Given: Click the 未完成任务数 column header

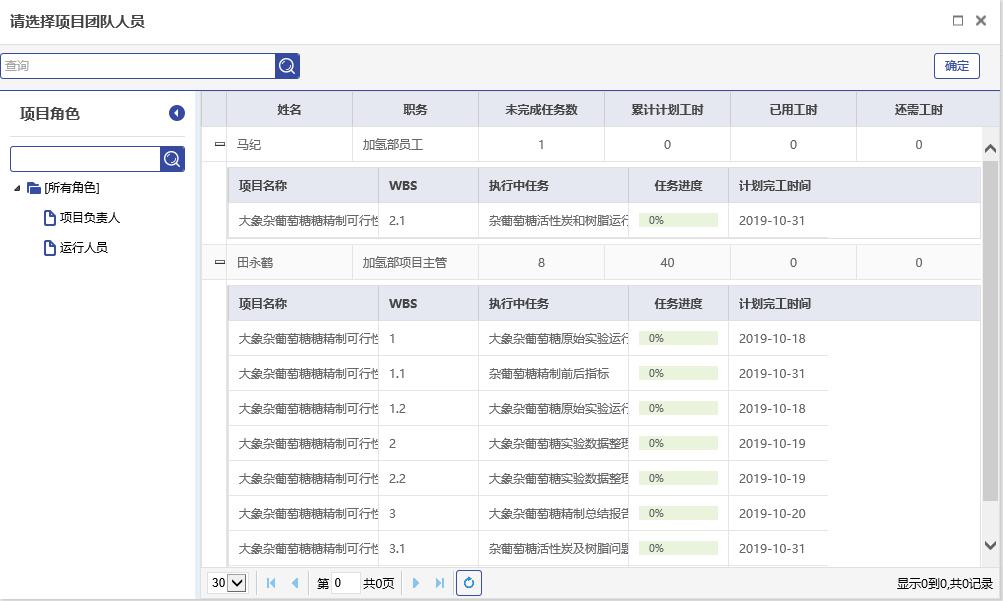Looking at the screenshot, I should [x=541, y=110].
